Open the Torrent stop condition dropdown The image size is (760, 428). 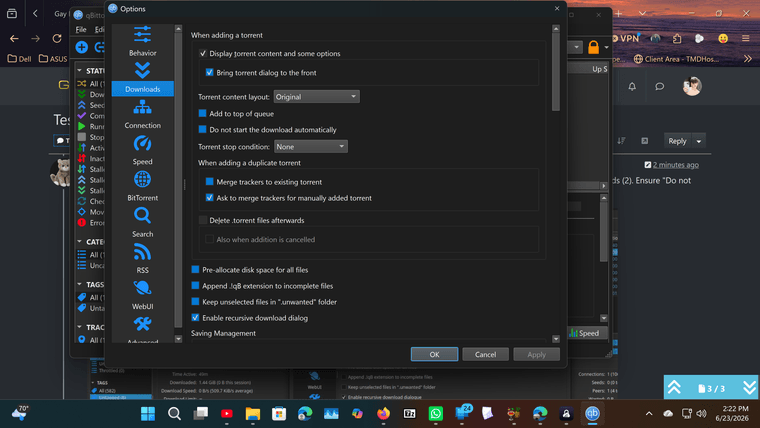pos(311,146)
